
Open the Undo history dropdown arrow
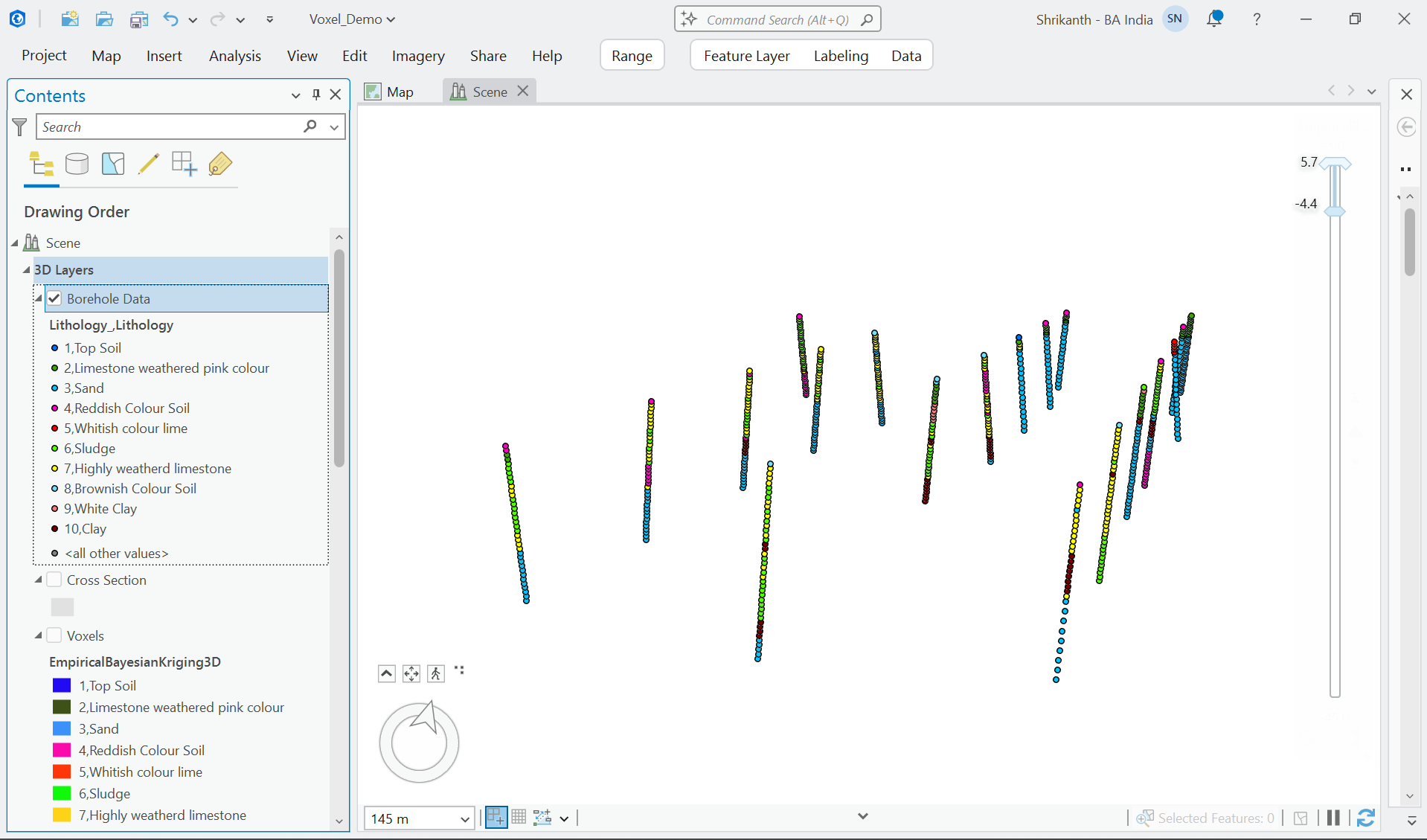[x=193, y=20]
